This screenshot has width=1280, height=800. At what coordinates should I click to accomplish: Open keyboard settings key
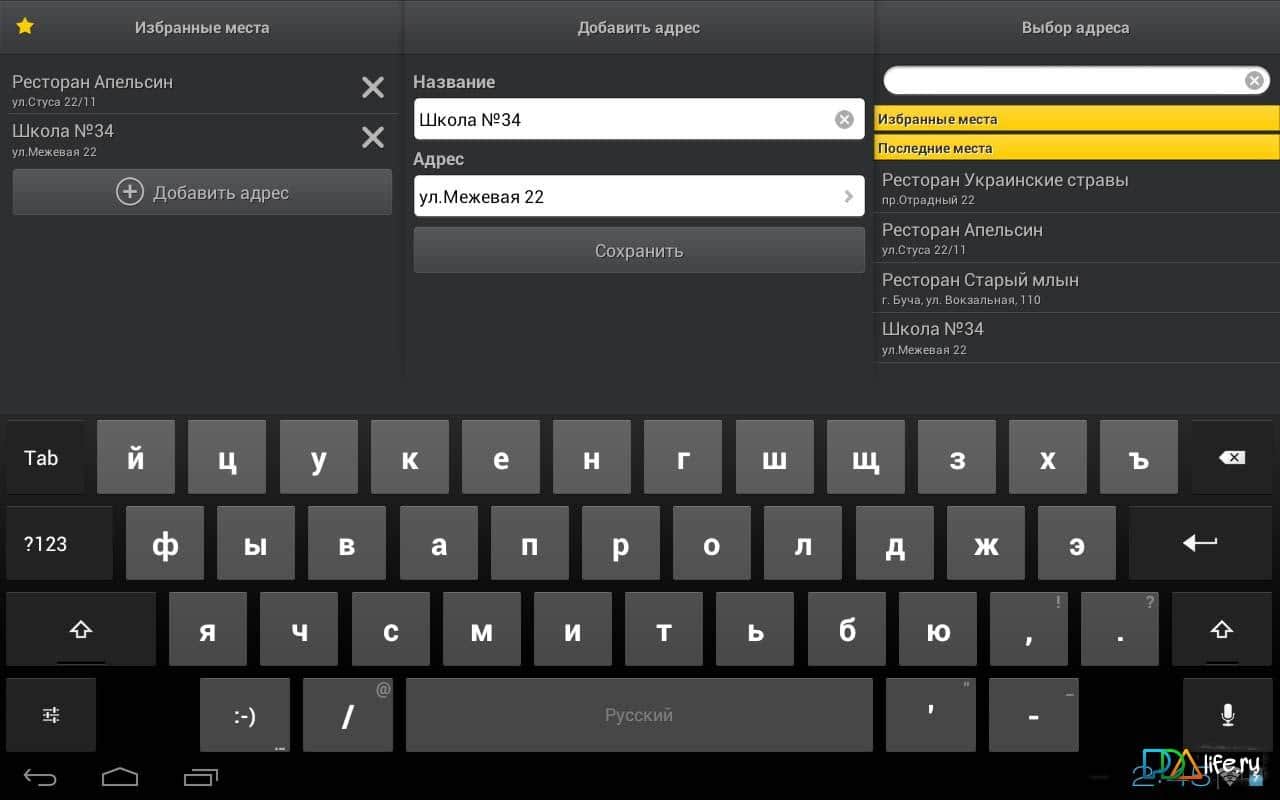[x=51, y=715]
